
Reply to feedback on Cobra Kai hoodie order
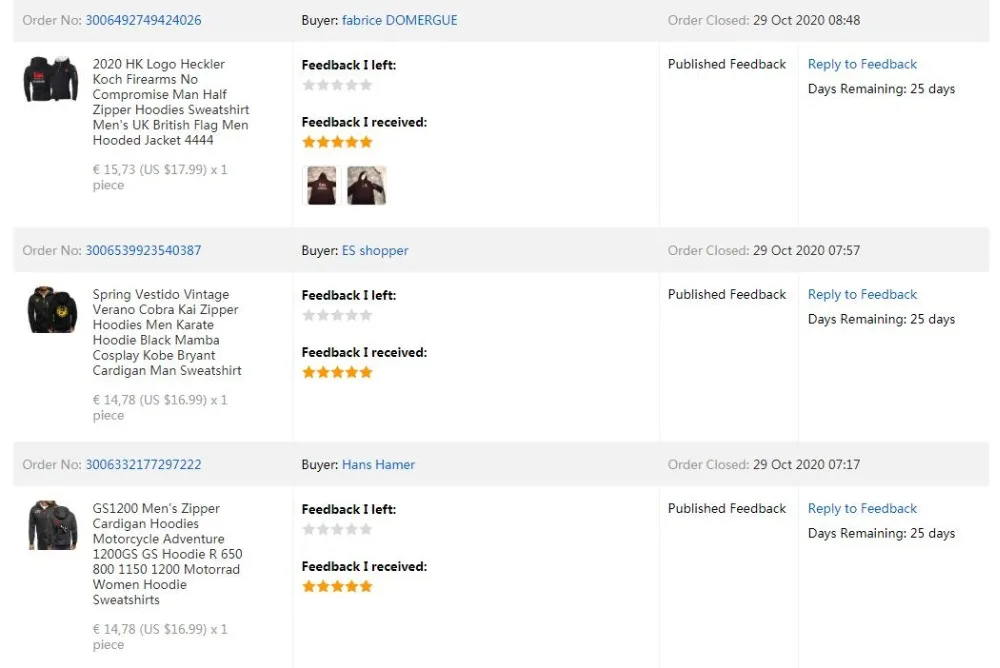pyautogui.click(x=862, y=294)
